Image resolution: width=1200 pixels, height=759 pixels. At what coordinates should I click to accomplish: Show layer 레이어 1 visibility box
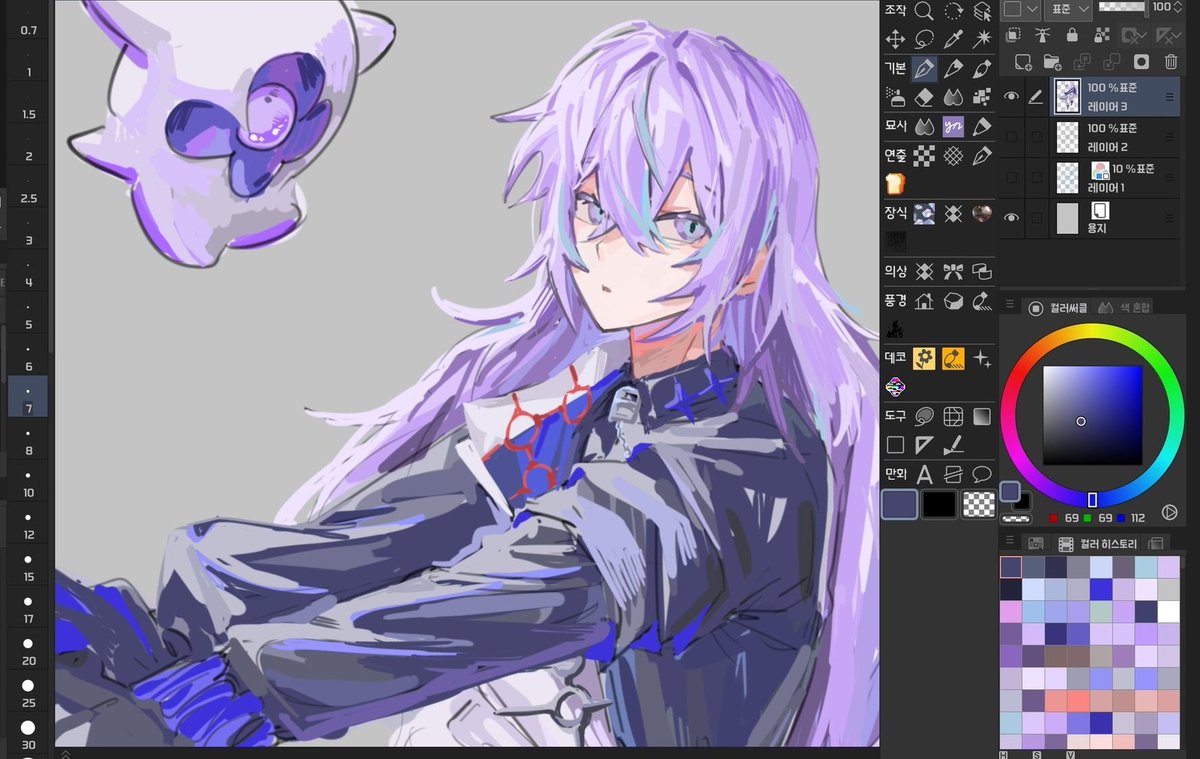click(1011, 177)
